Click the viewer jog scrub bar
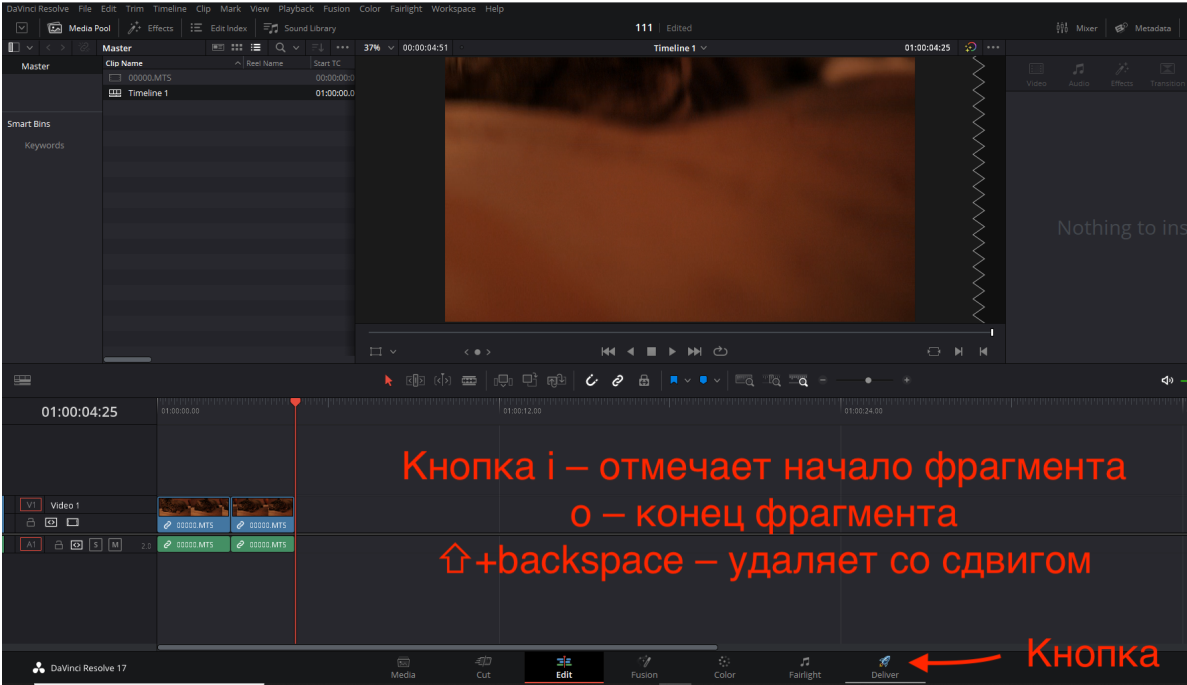 680,332
